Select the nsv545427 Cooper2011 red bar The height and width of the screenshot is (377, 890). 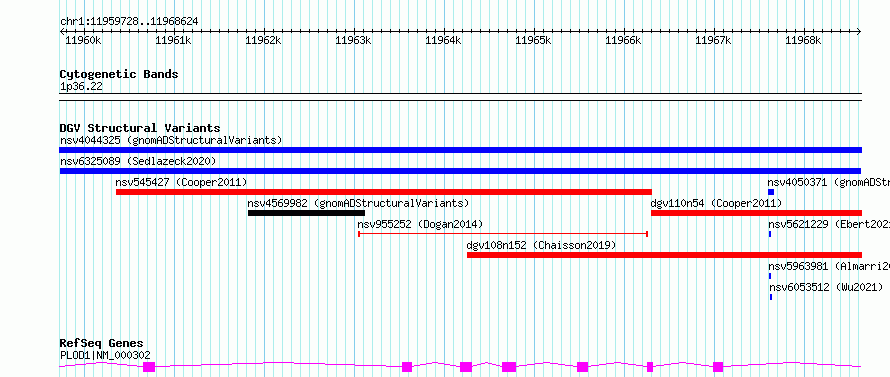pyautogui.click(x=384, y=192)
